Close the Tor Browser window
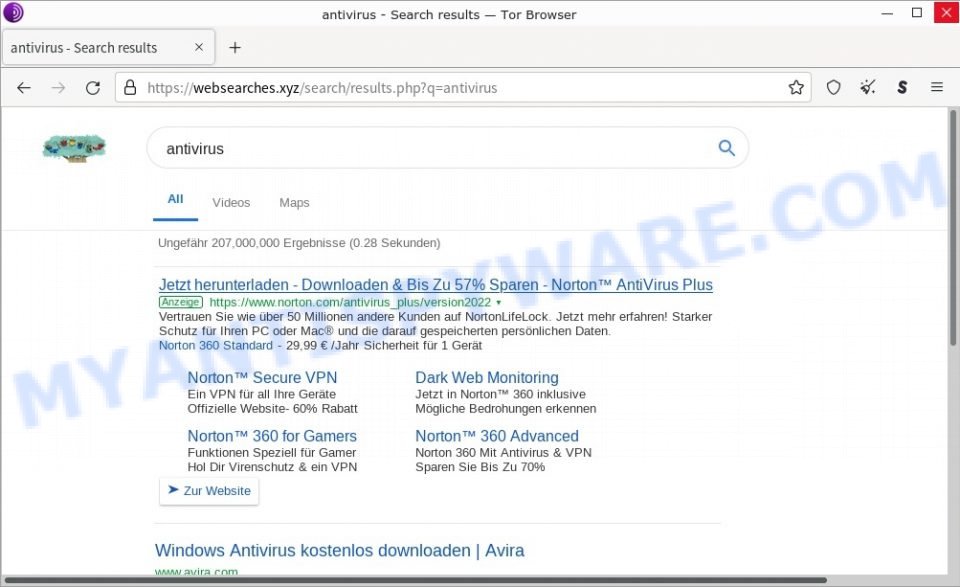 946,13
